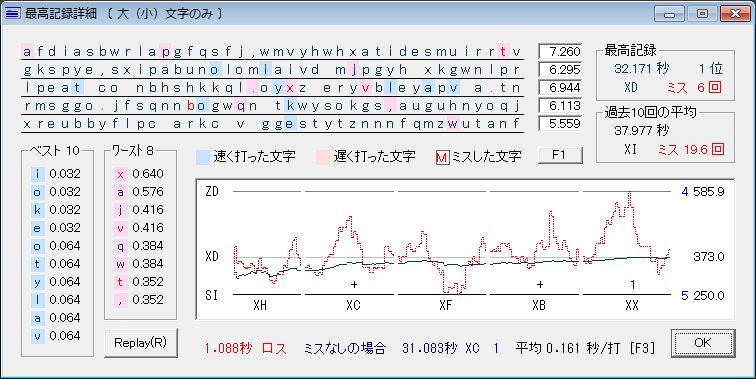Click the ミスなしの場合 label
756x379 pixels.
click(345, 348)
